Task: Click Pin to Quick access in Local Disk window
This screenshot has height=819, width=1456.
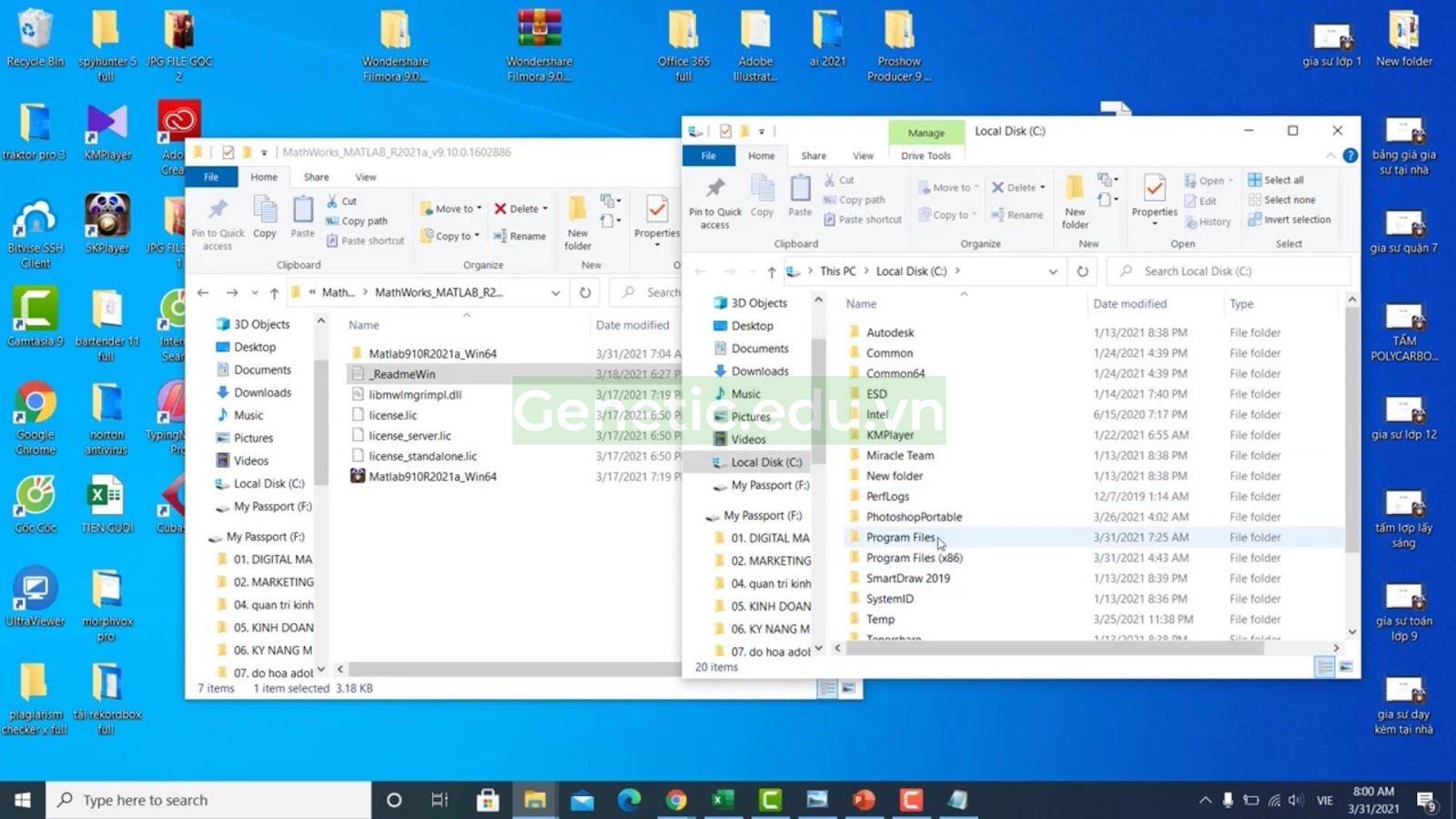Action: [x=715, y=202]
